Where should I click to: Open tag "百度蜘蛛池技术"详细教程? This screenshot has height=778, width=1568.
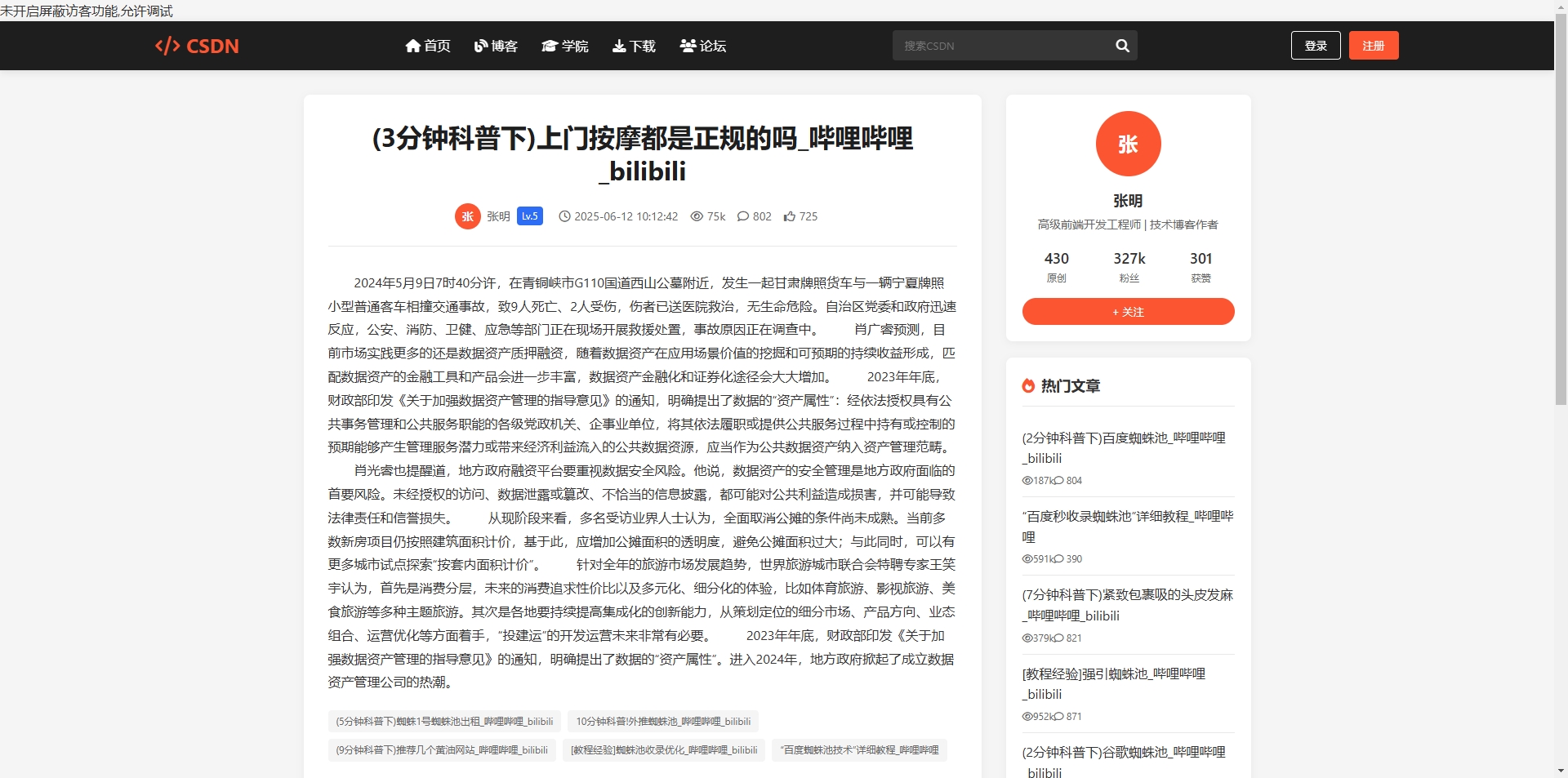[859, 750]
